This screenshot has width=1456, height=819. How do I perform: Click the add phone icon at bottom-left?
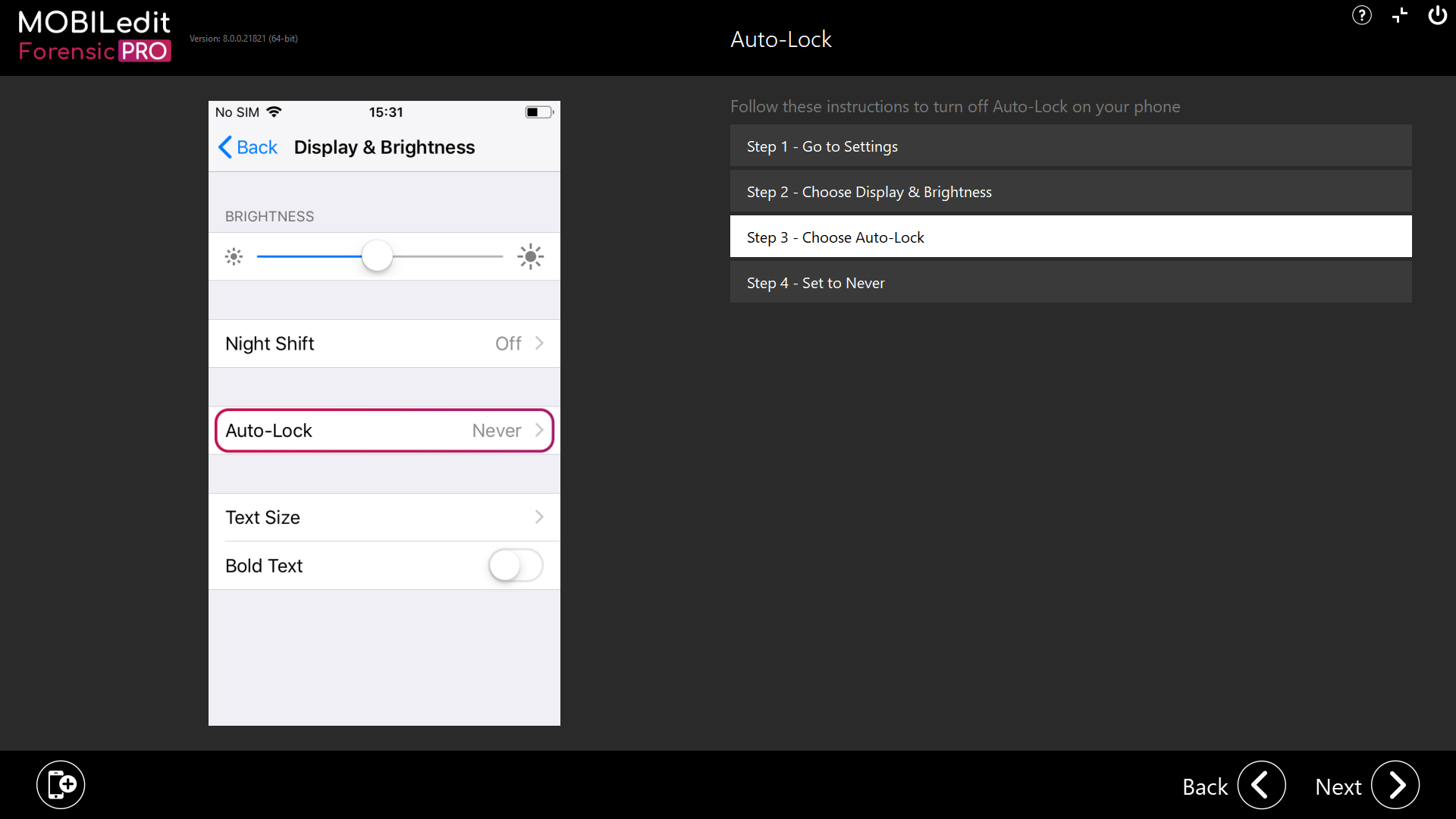(61, 784)
